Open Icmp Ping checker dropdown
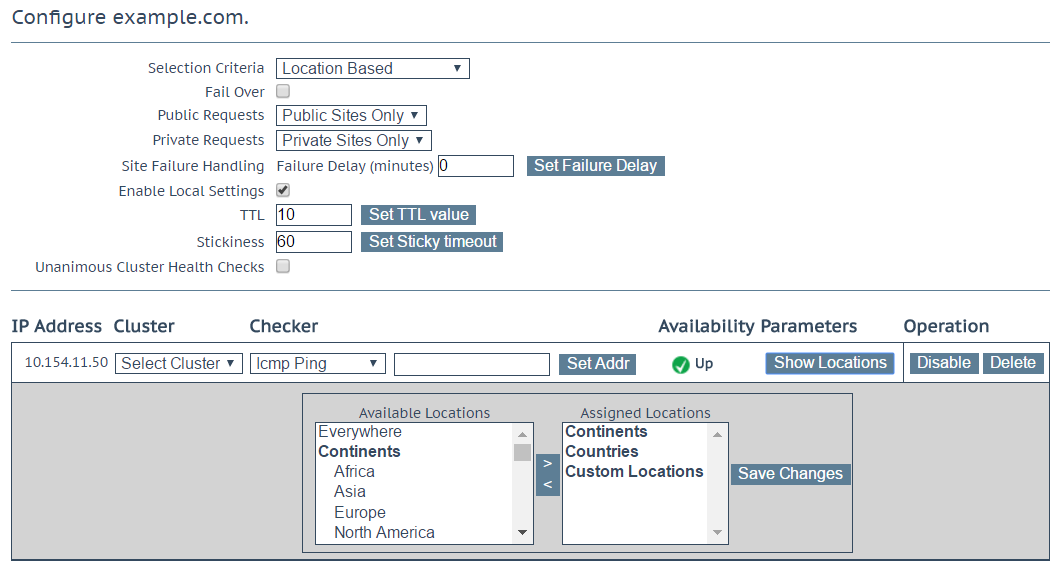Image resolution: width=1064 pixels, height=572 pixels. tap(318, 364)
